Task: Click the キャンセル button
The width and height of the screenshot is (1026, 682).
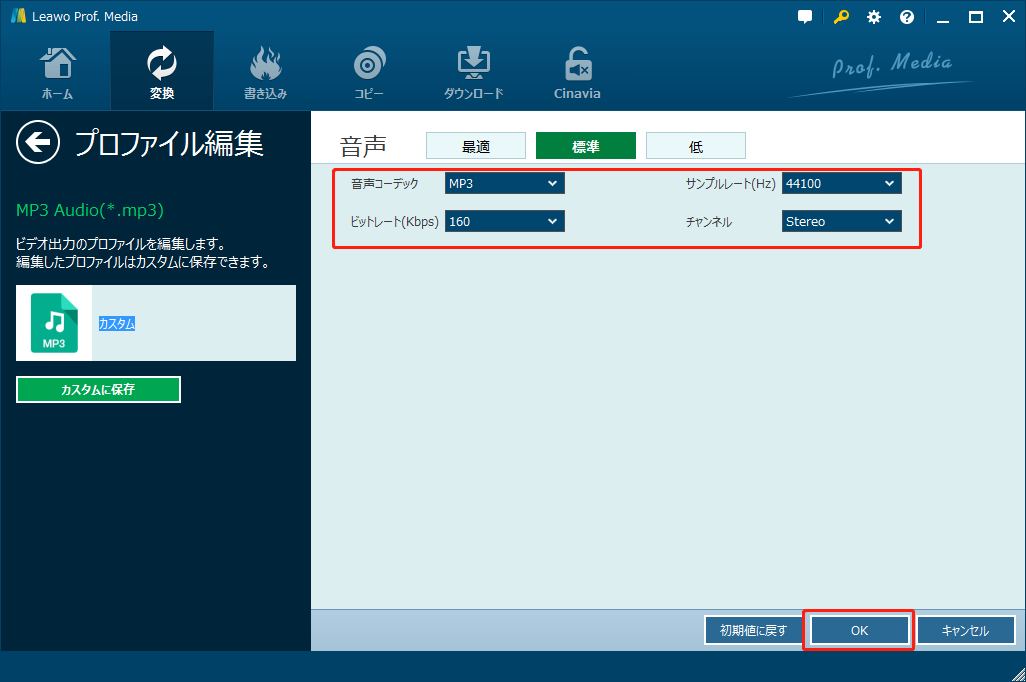Action: tap(965, 630)
